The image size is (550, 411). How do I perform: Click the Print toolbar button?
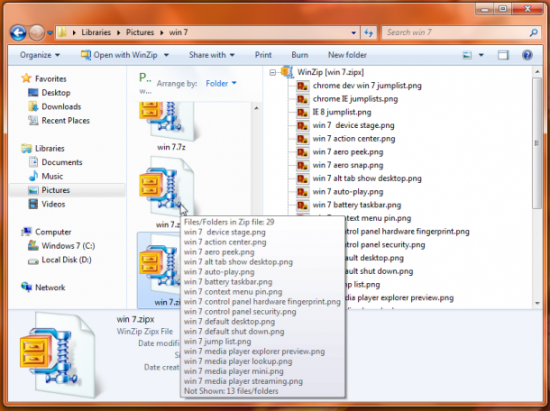tap(263, 55)
